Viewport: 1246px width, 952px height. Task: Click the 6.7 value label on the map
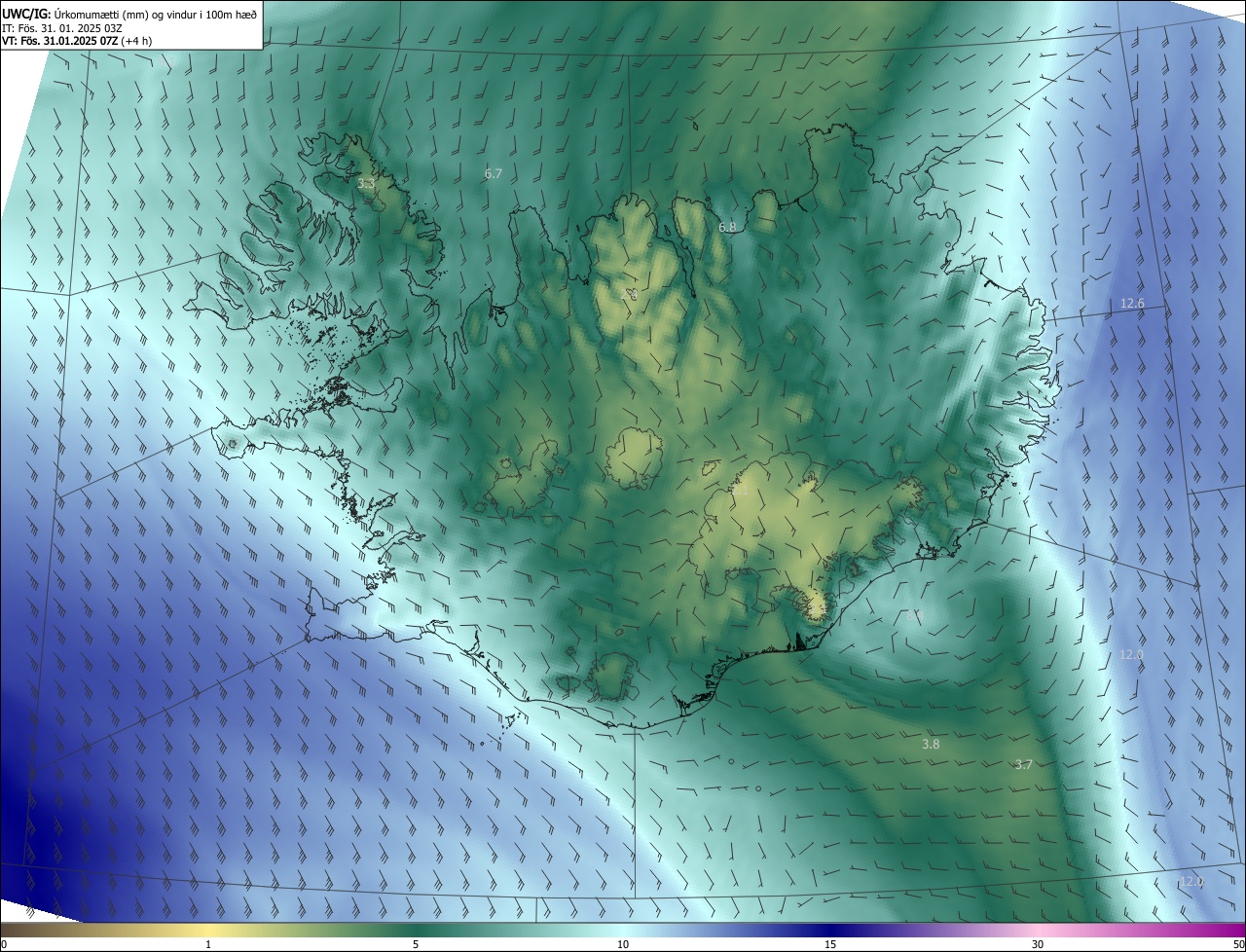tap(494, 173)
